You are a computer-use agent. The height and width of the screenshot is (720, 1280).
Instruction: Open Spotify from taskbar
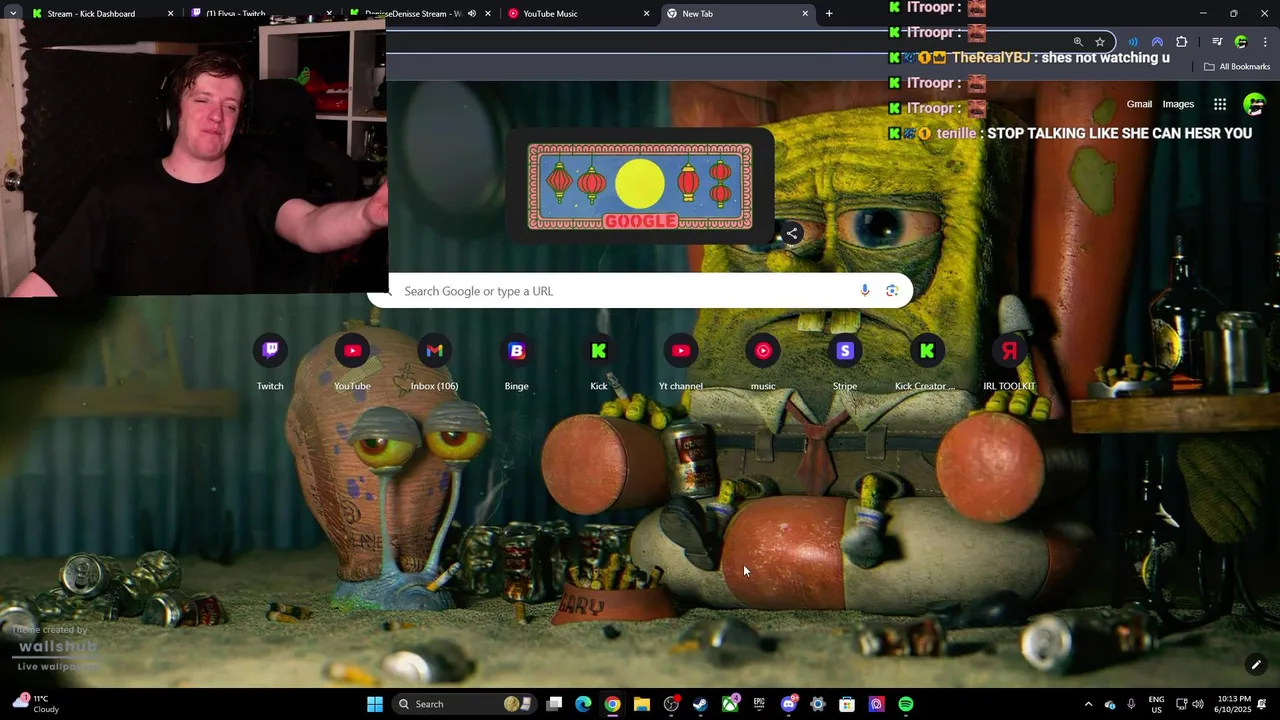pos(905,704)
